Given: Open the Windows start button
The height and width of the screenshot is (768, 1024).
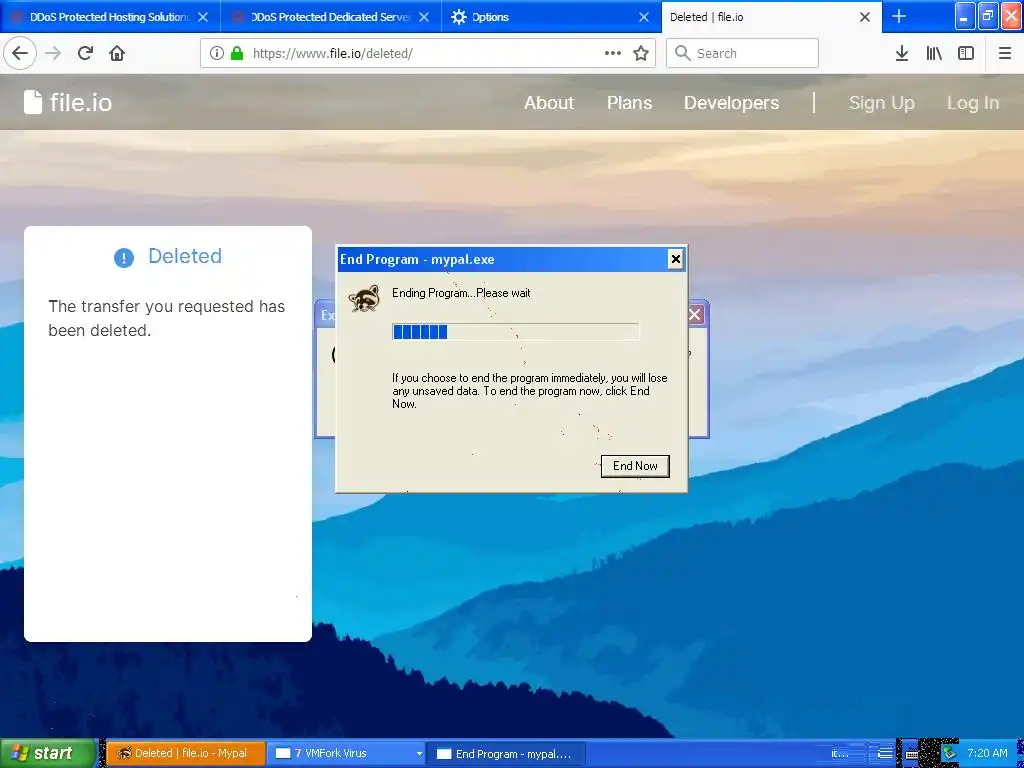Looking at the screenshot, I should 48,753.
